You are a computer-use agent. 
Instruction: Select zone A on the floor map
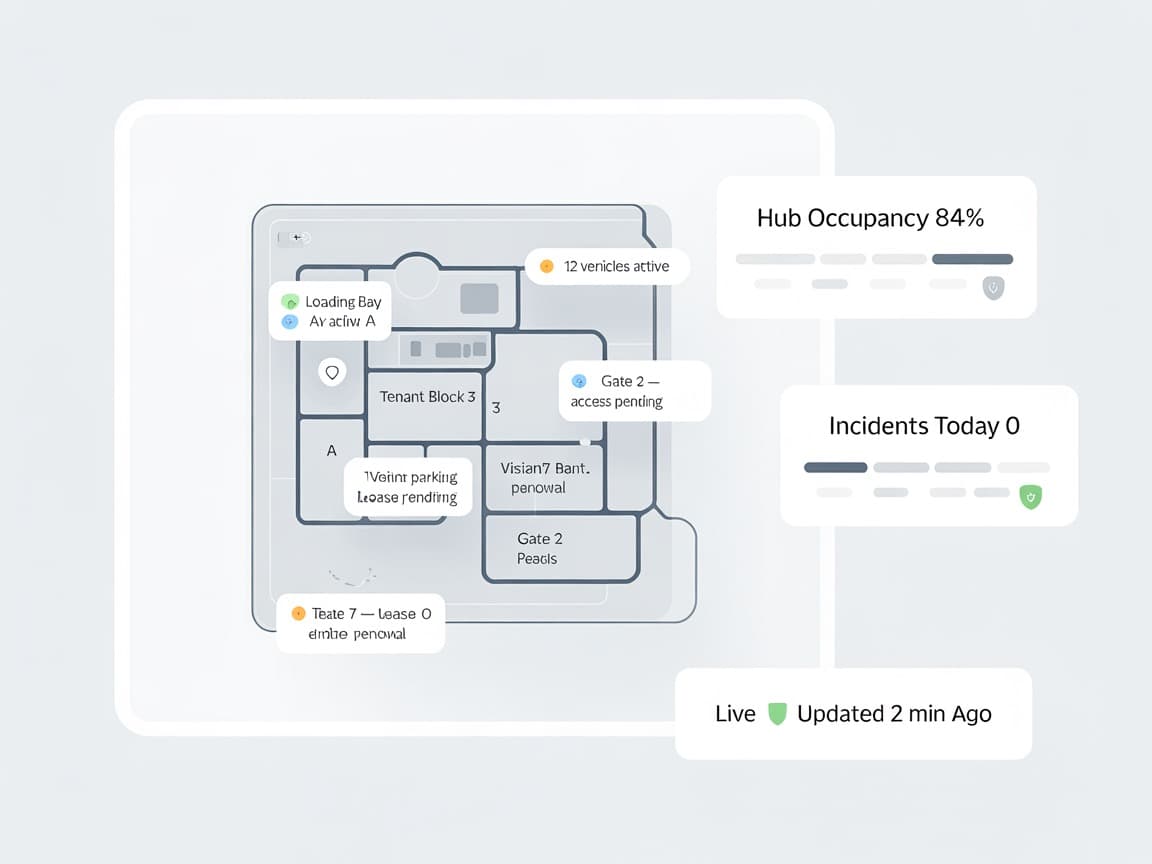click(x=332, y=451)
